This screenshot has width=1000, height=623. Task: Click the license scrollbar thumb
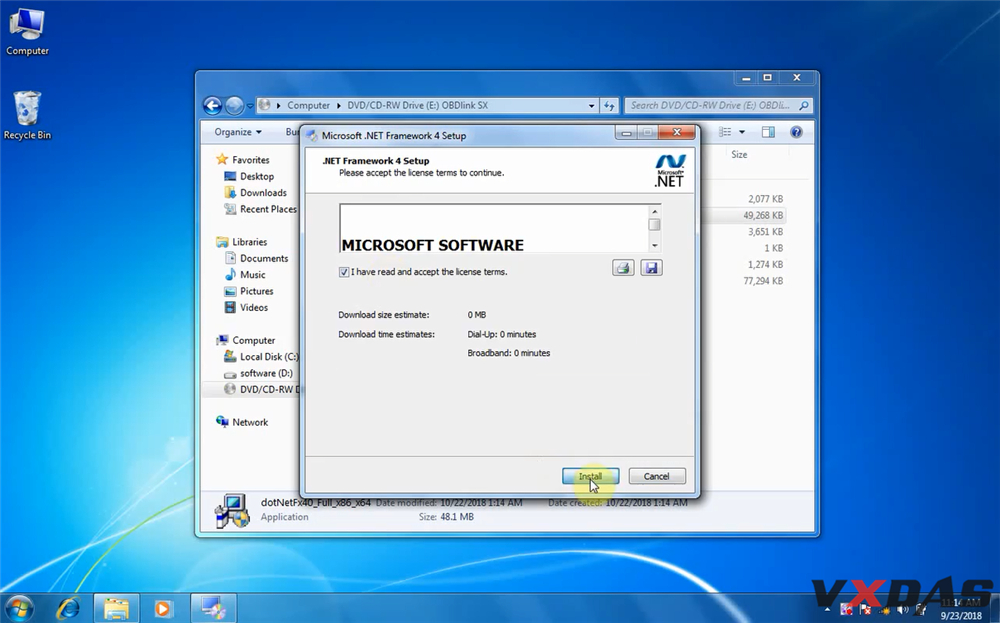point(654,224)
